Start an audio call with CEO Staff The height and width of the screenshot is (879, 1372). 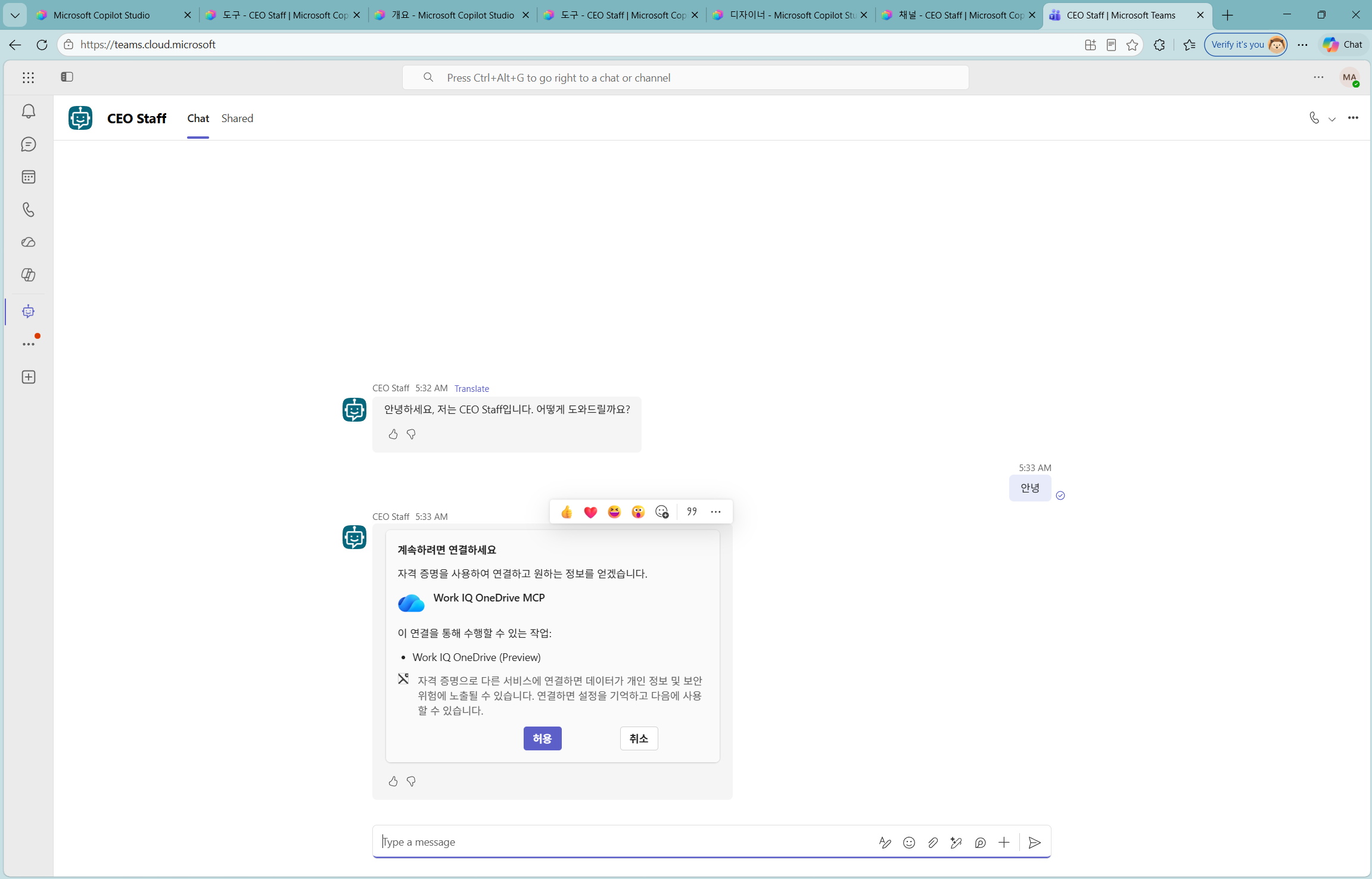pyautogui.click(x=1314, y=118)
